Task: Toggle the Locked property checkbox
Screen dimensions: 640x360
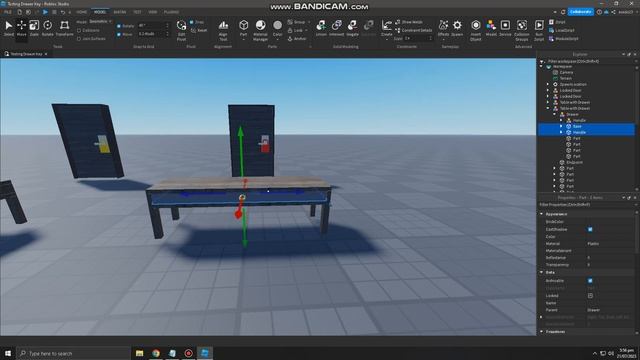Action: 590,296
